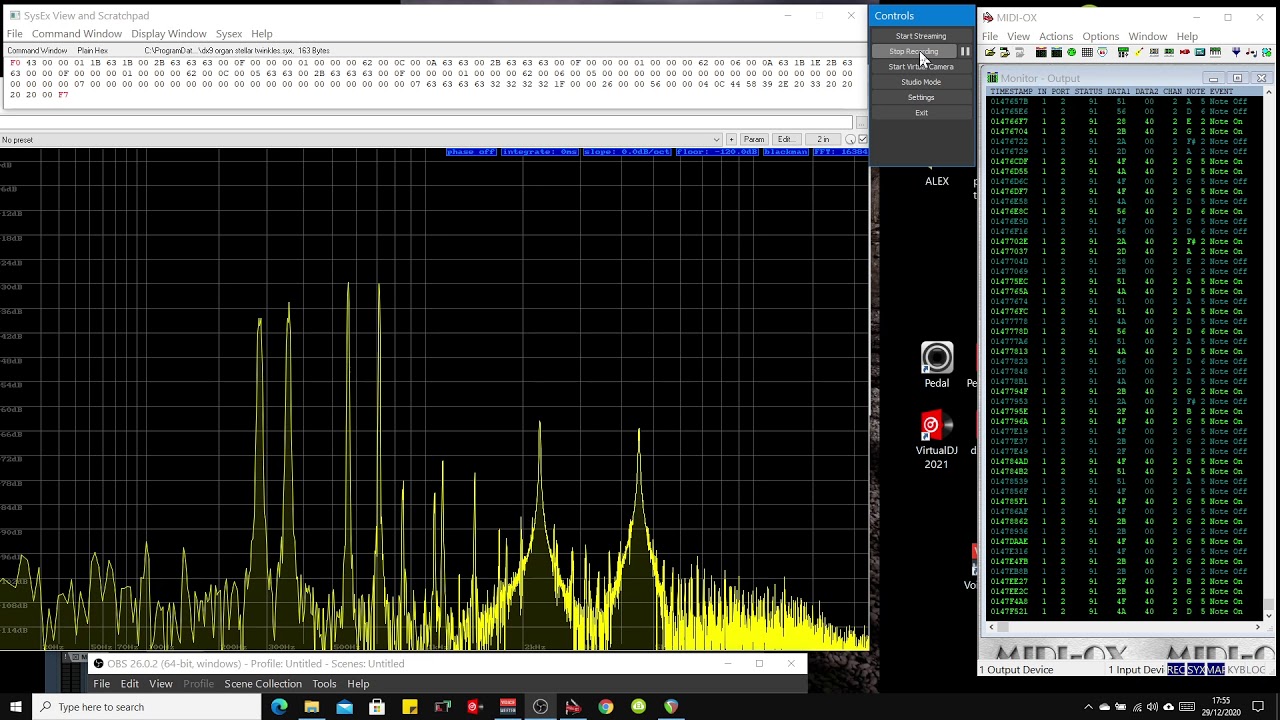Screen dimensions: 1280x720
Task: Open the FFT size selector
Action: [840, 152]
